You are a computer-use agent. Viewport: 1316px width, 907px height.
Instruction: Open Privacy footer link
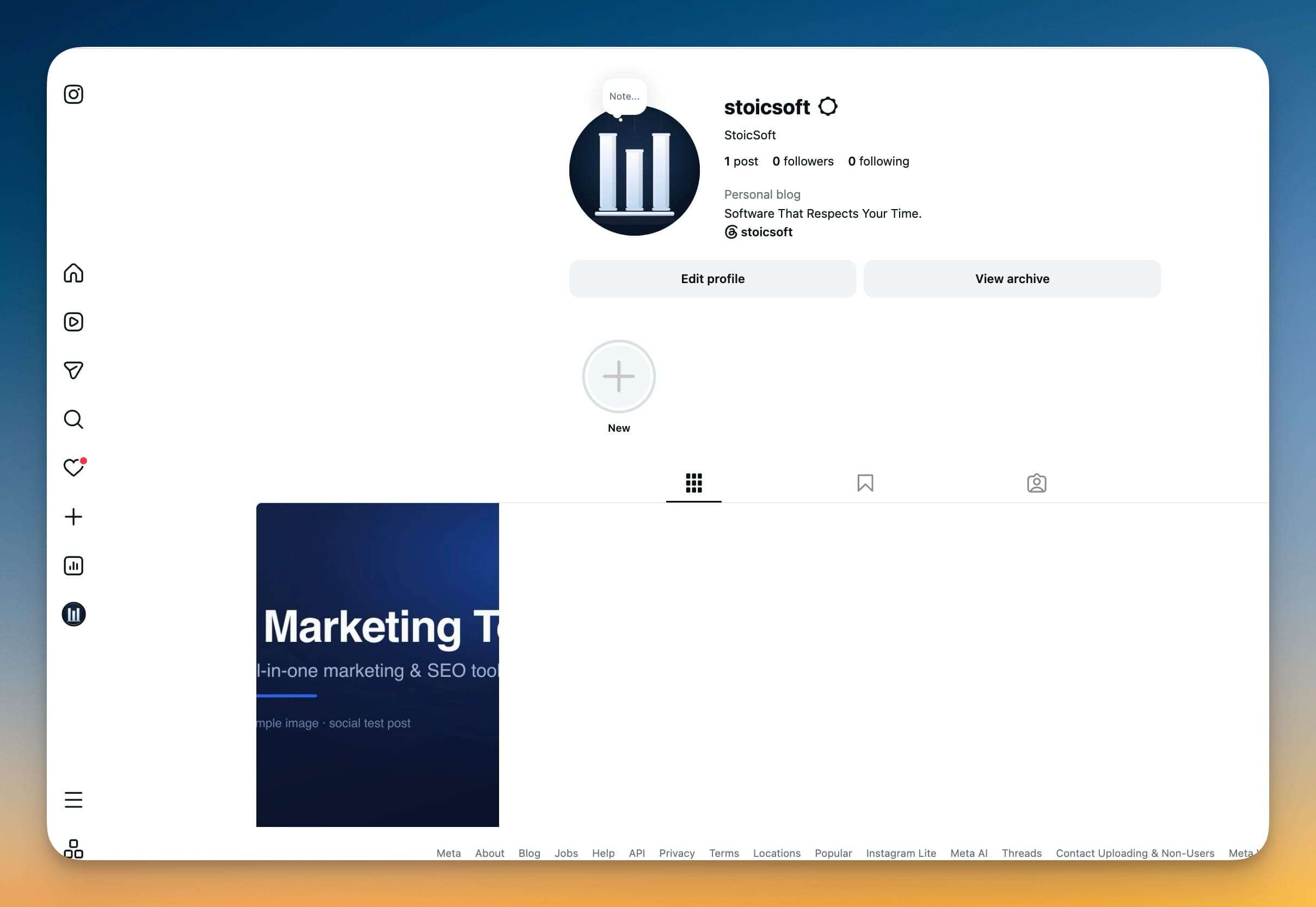677,853
